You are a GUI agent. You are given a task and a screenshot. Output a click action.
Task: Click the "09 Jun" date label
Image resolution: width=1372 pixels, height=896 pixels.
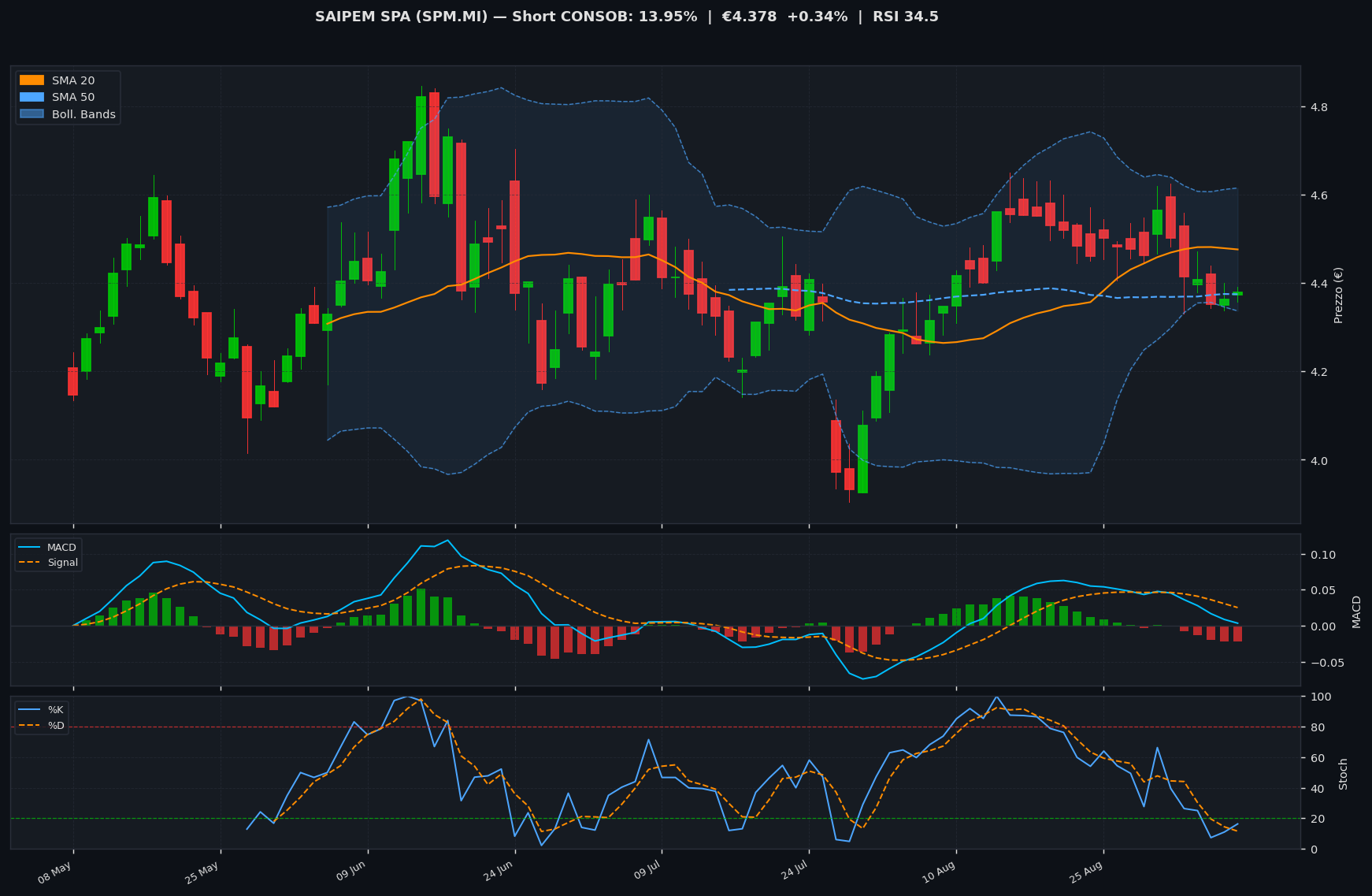point(351,872)
